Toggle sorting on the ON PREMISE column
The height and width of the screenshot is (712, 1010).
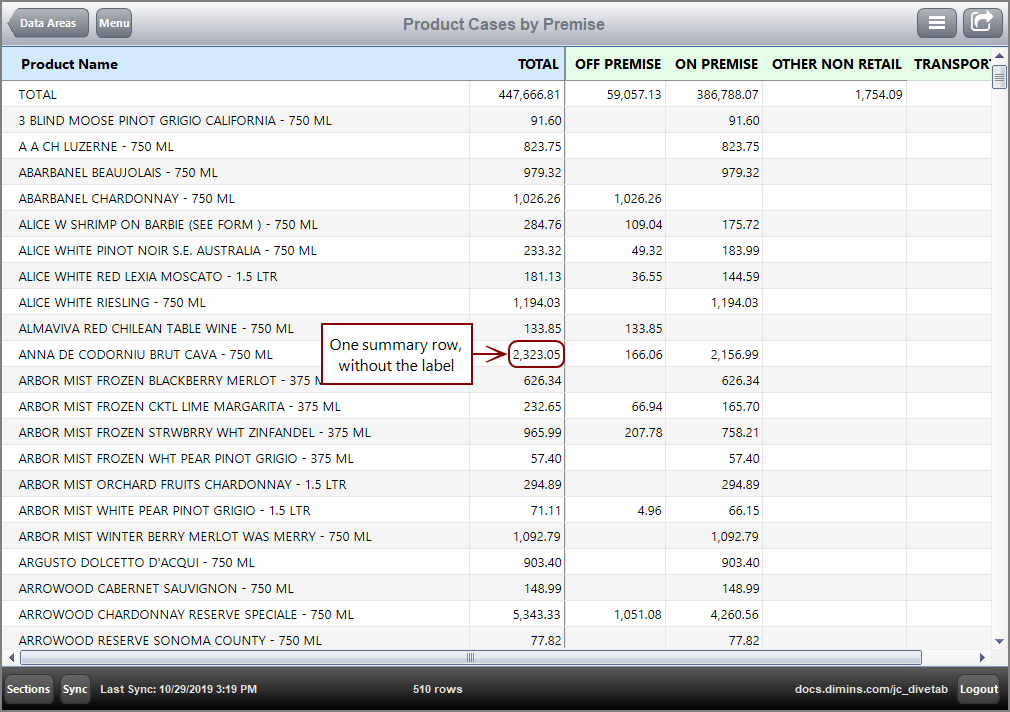point(716,64)
